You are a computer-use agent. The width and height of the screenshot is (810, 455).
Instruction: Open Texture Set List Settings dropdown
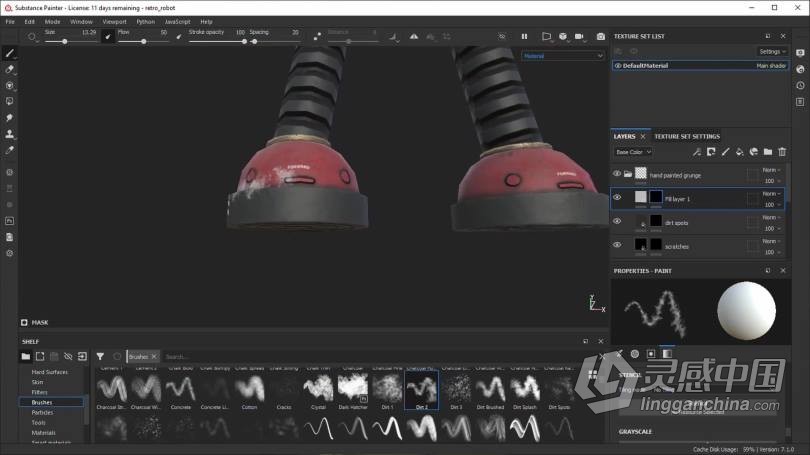click(x=773, y=52)
